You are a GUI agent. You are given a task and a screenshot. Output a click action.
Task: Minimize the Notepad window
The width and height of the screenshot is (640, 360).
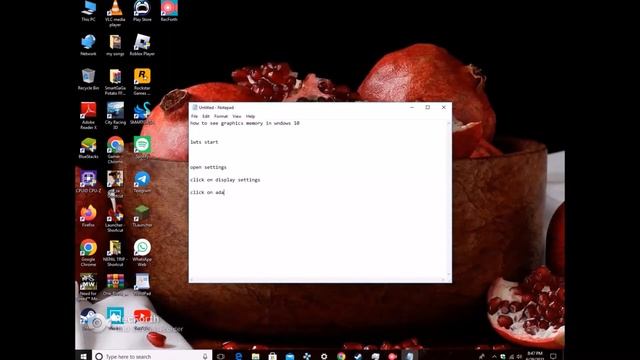412,107
